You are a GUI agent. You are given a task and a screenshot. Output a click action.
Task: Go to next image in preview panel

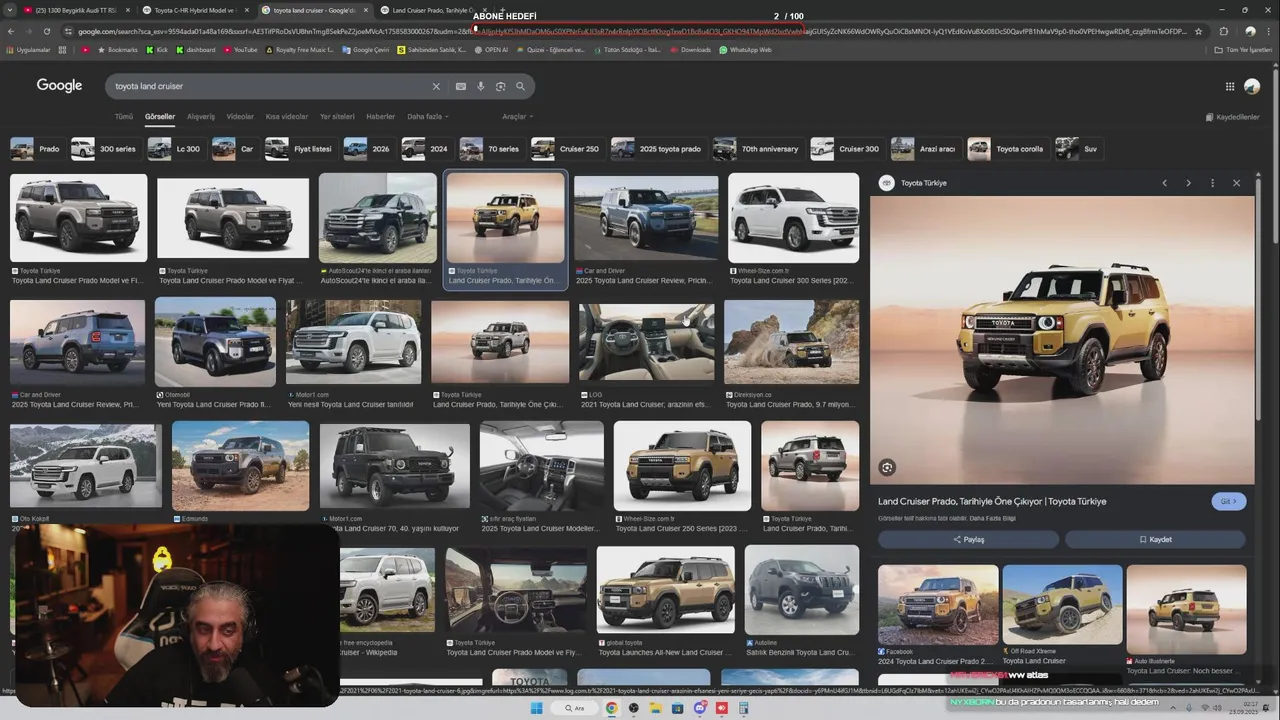tap(1188, 183)
